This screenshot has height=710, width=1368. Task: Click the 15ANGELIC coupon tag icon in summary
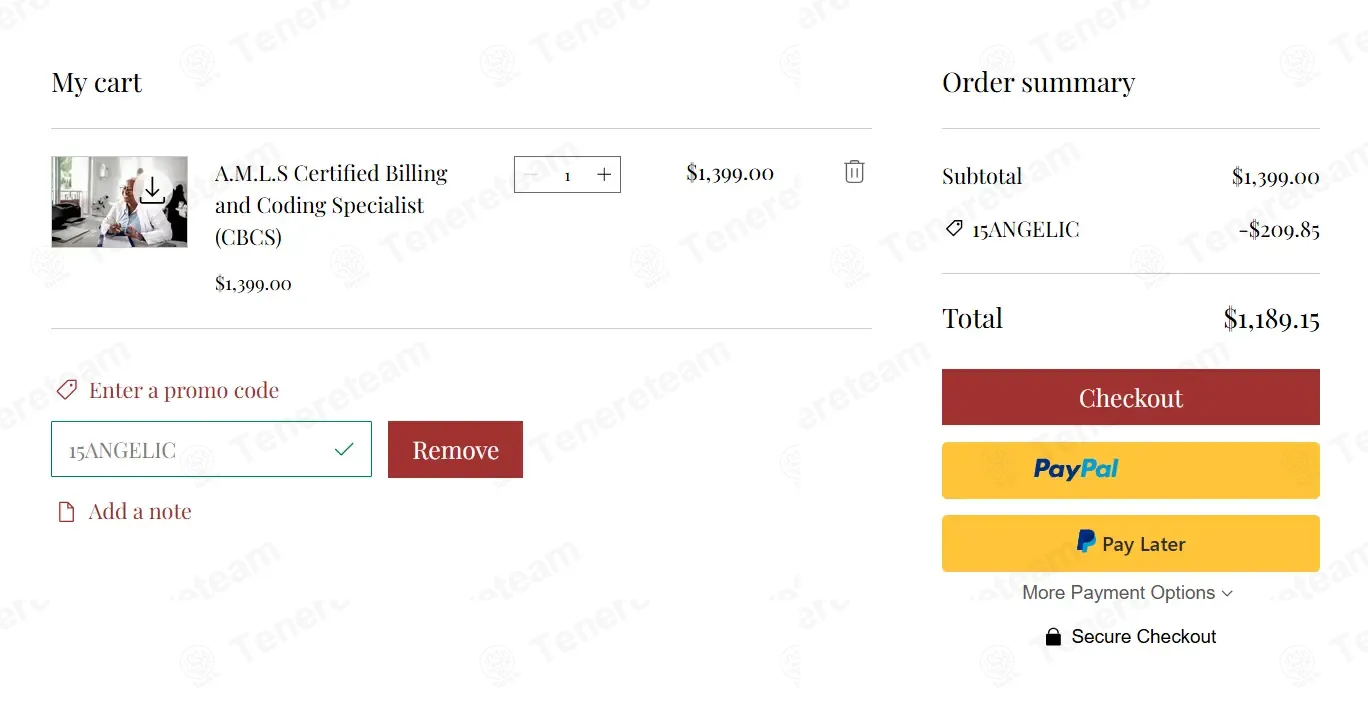954,229
